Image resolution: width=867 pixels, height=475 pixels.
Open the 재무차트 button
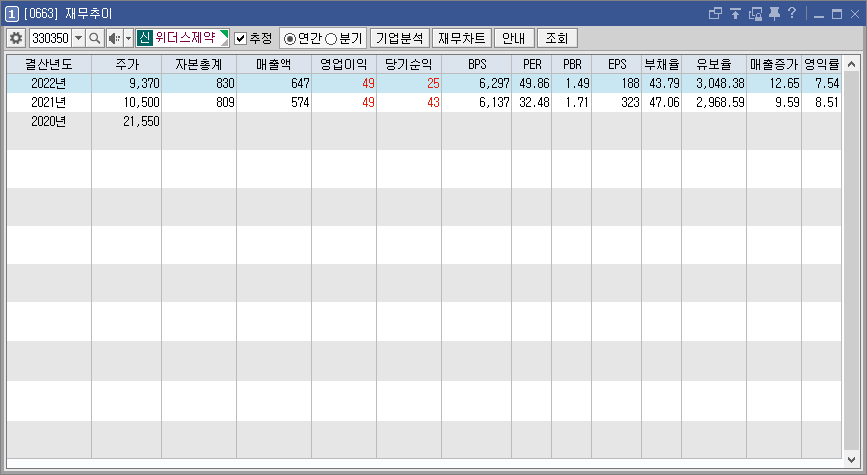coord(462,38)
